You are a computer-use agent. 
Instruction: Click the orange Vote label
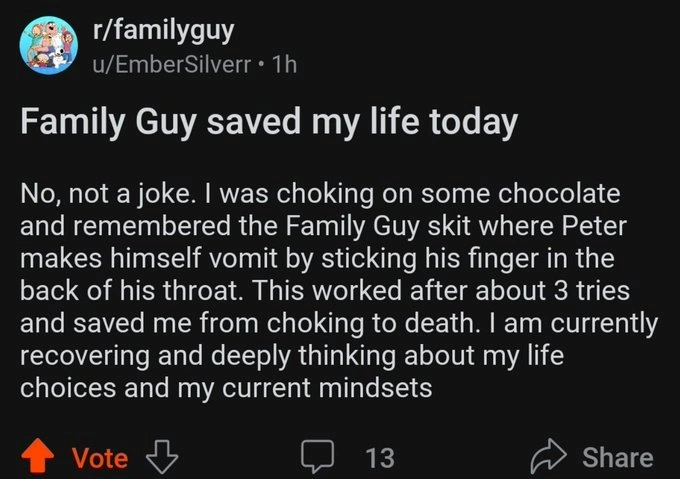[x=100, y=458]
